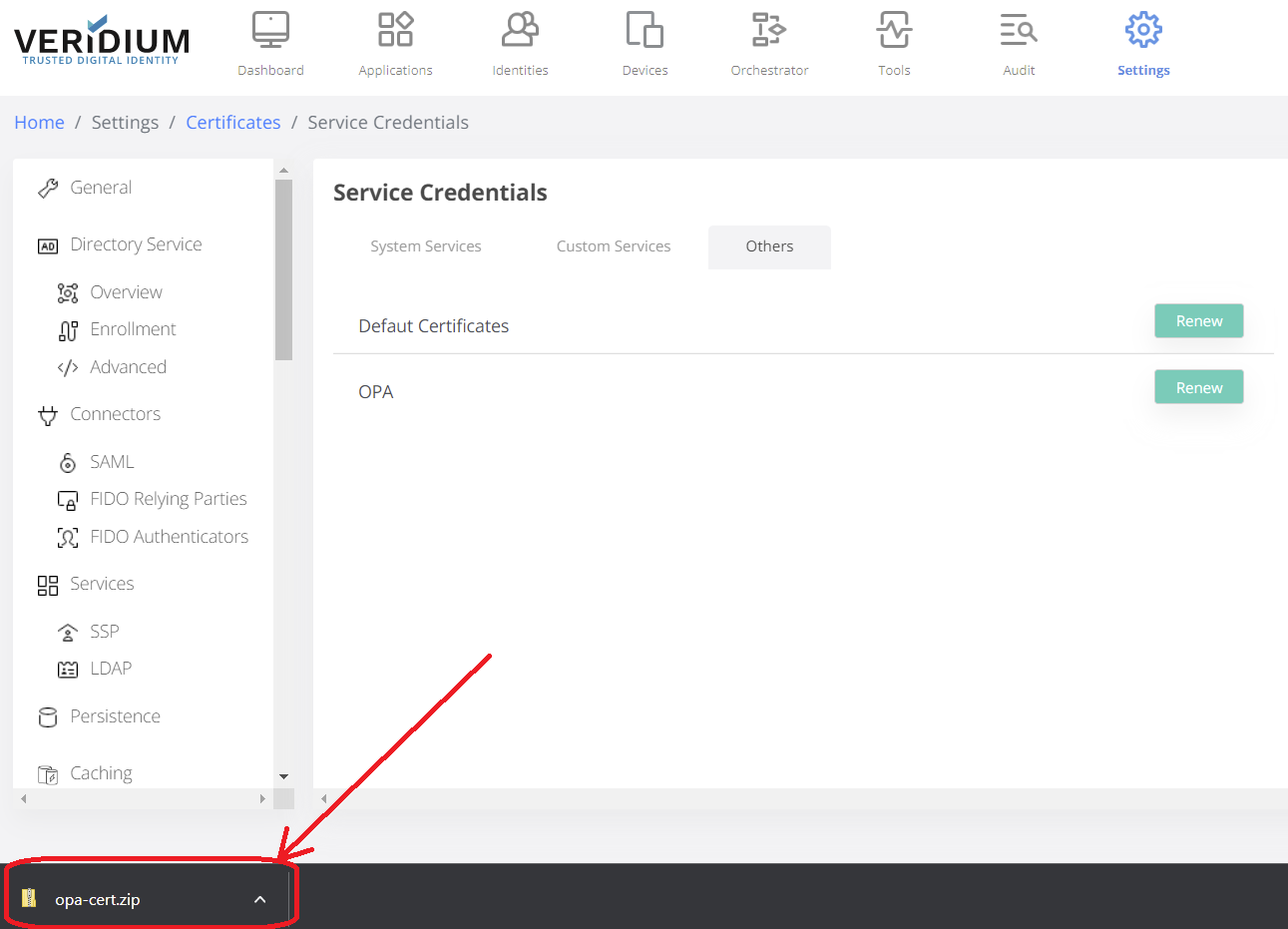Switch to the Custom Services tab
The height and width of the screenshot is (929, 1288).
coord(613,246)
